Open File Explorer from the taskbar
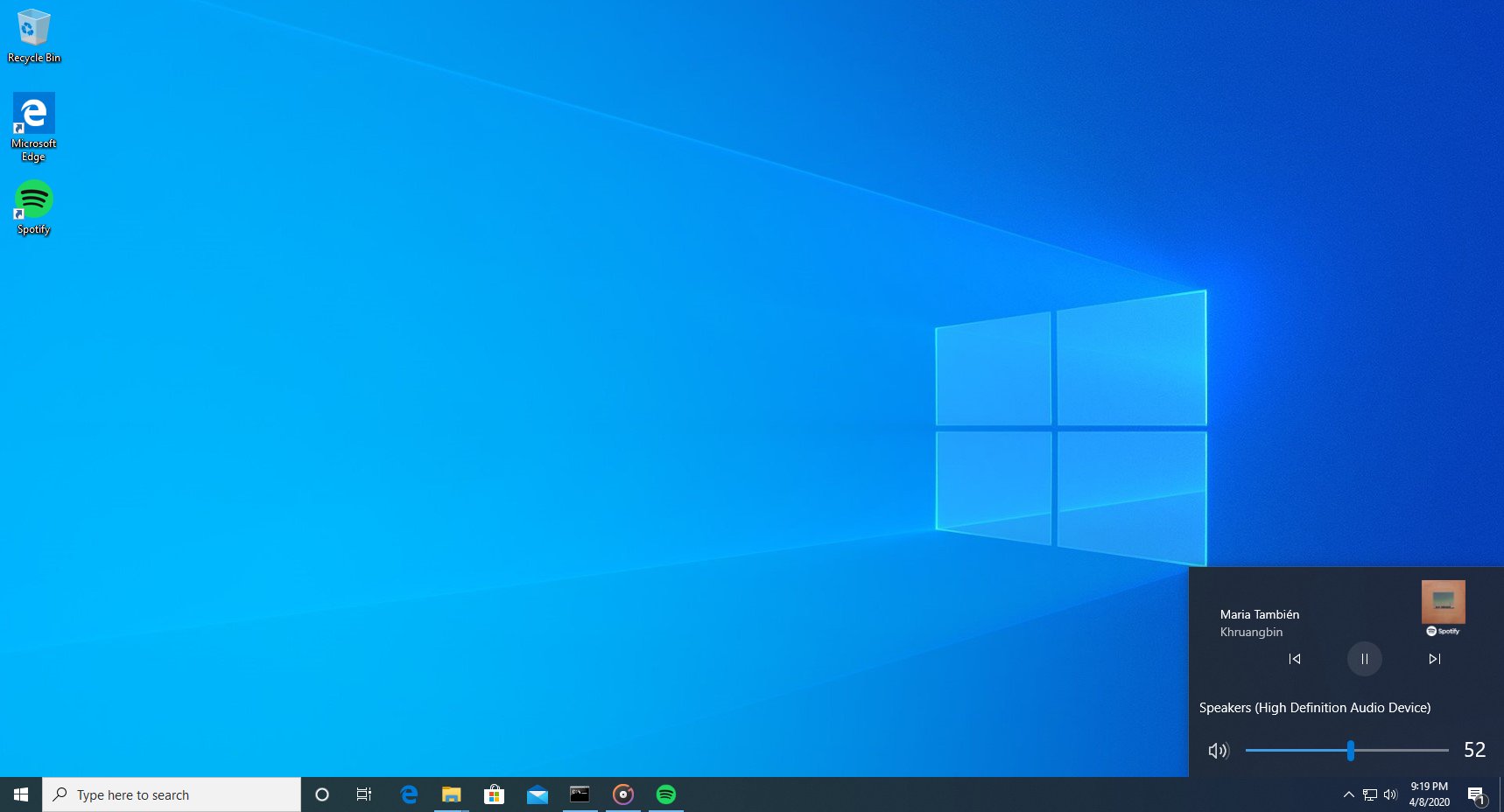Image resolution: width=1504 pixels, height=812 pixels. (x=451, y=794)
